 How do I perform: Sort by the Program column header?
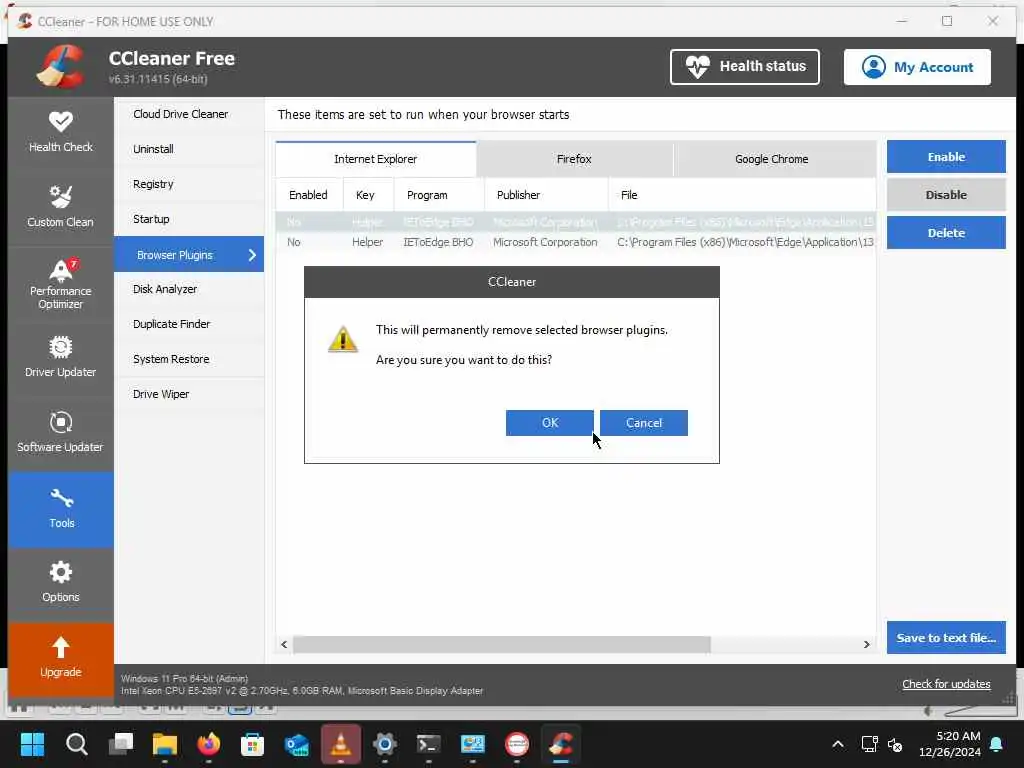(x=439, y=195)
